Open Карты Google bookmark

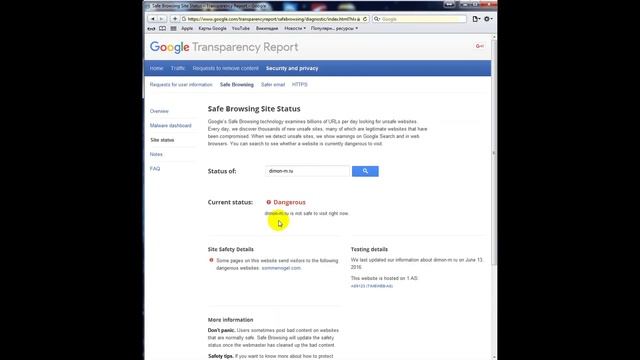[x=212, y=29]
